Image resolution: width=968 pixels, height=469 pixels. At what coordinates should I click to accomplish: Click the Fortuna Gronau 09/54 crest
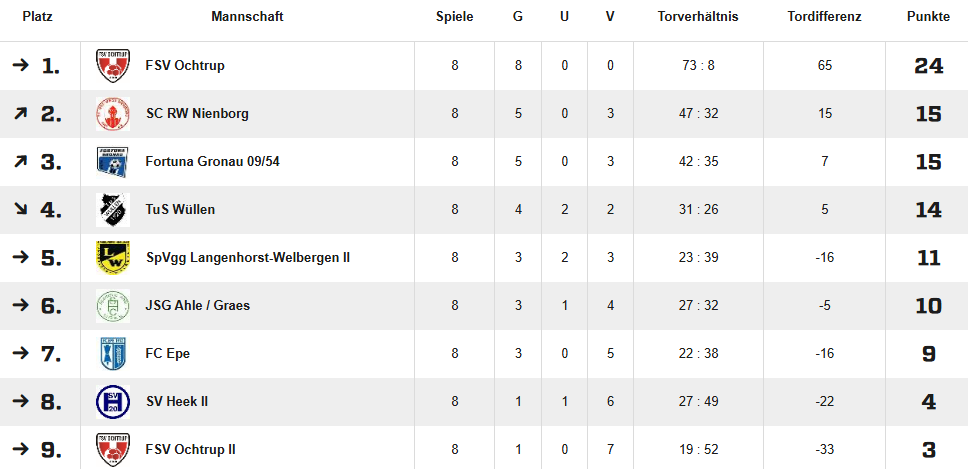pyautogui.click(x=113, y=162)
